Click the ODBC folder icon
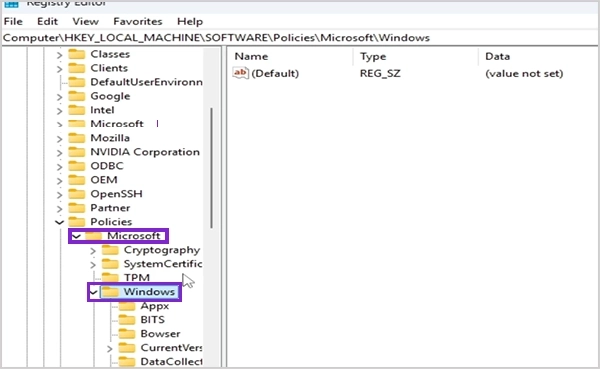 point(77,166)
